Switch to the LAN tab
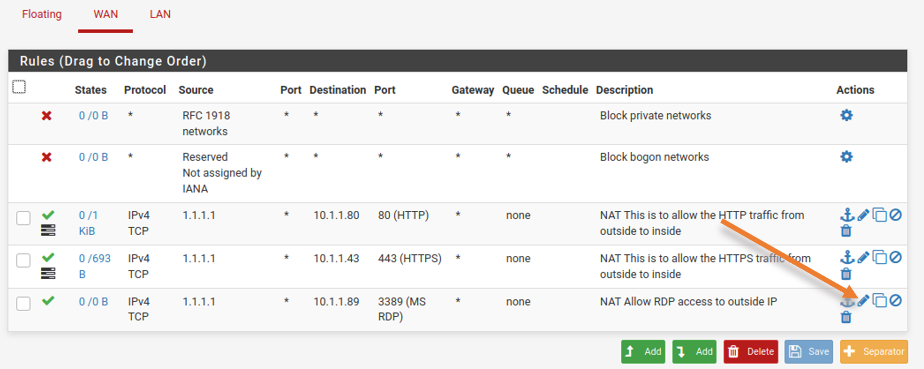The width and height of the screenshot is (924, 369). click(x=160, y=14)
